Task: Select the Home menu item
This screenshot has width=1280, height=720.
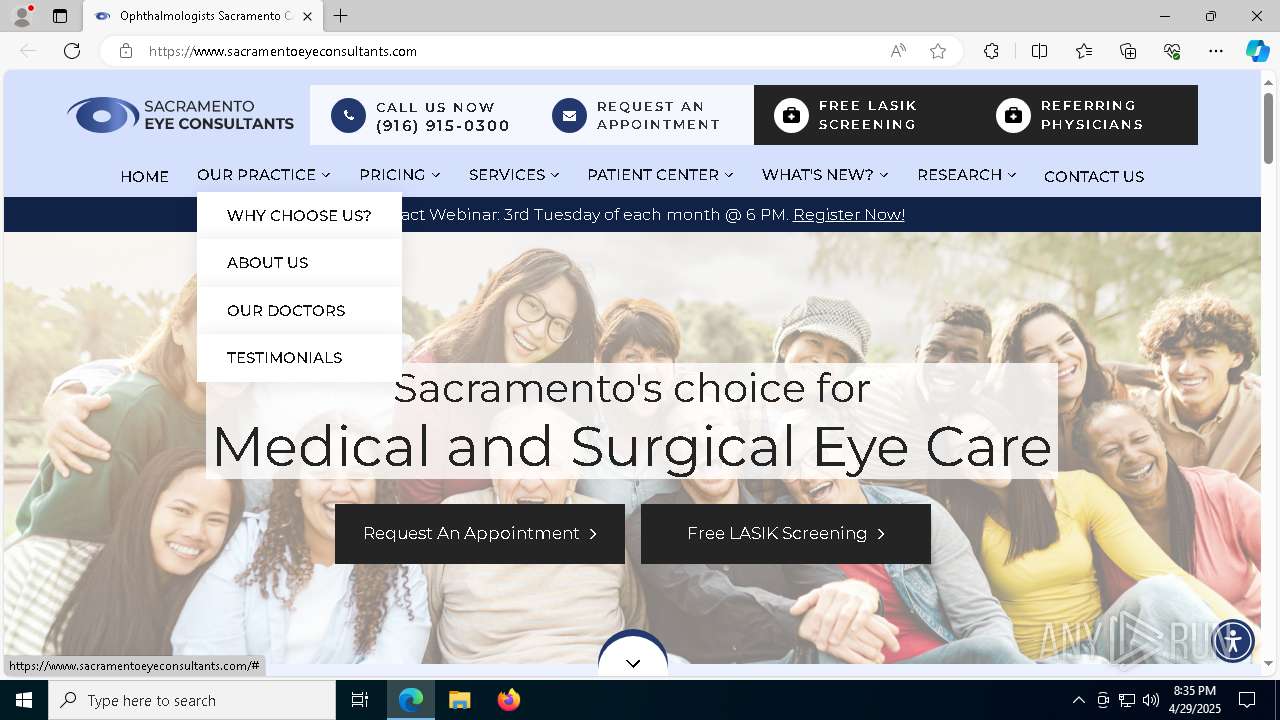Action: click(x=144, y=176)
